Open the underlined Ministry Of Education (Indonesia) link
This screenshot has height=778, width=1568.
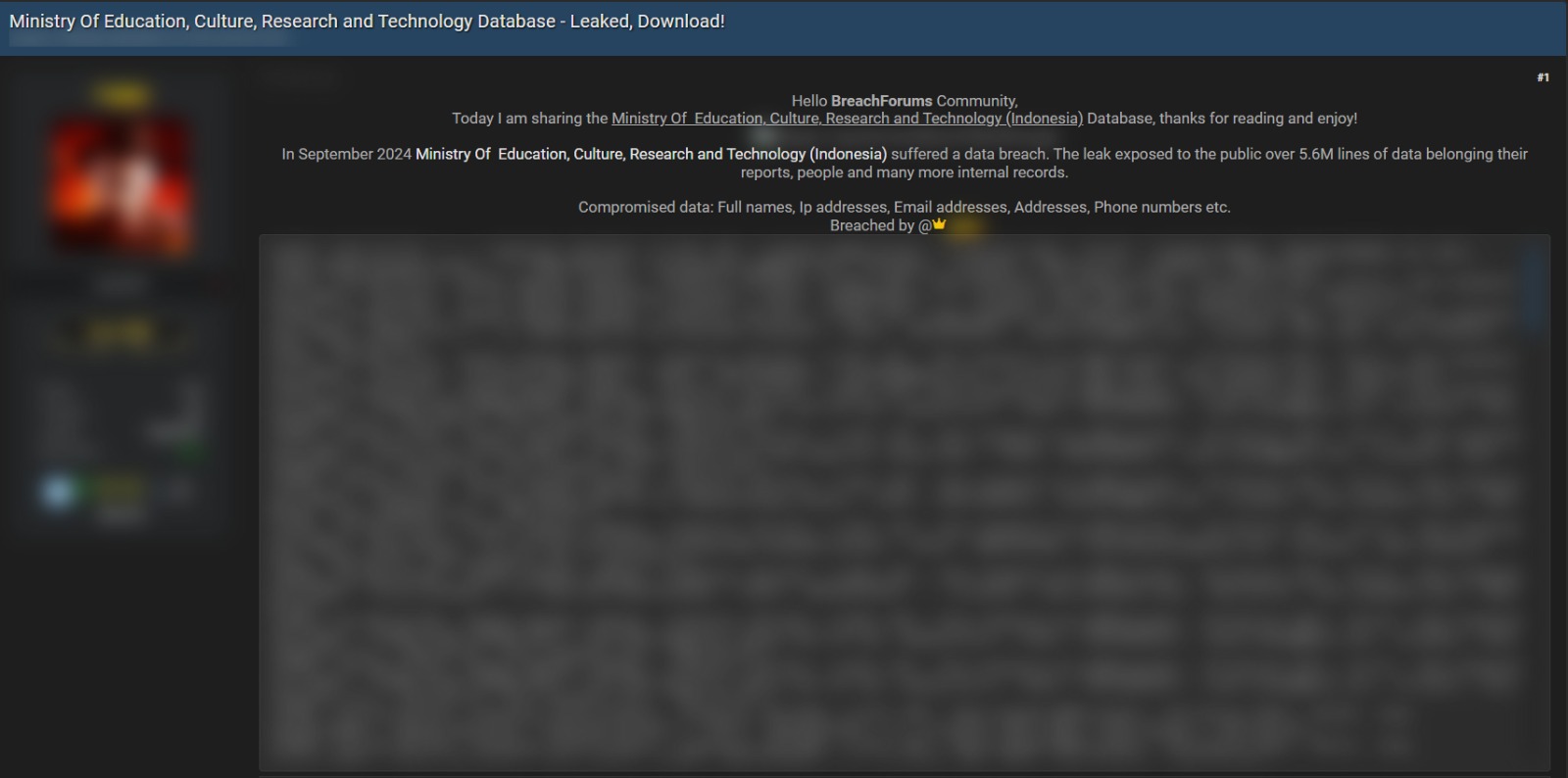tap(847, 119)
